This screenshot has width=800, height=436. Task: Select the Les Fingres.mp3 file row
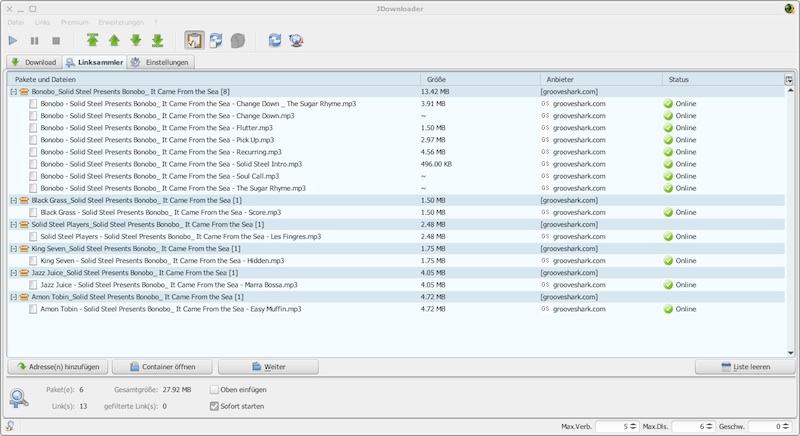click(396, 237)
